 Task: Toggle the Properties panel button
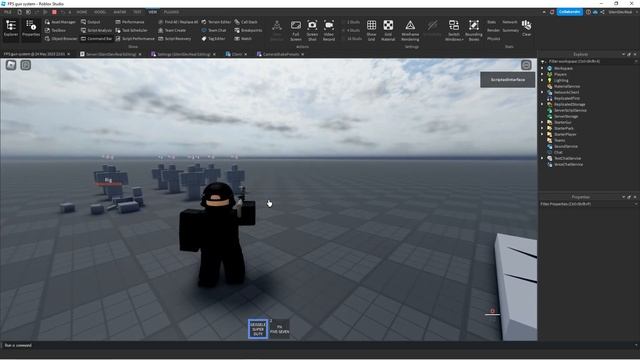(31, 29)
